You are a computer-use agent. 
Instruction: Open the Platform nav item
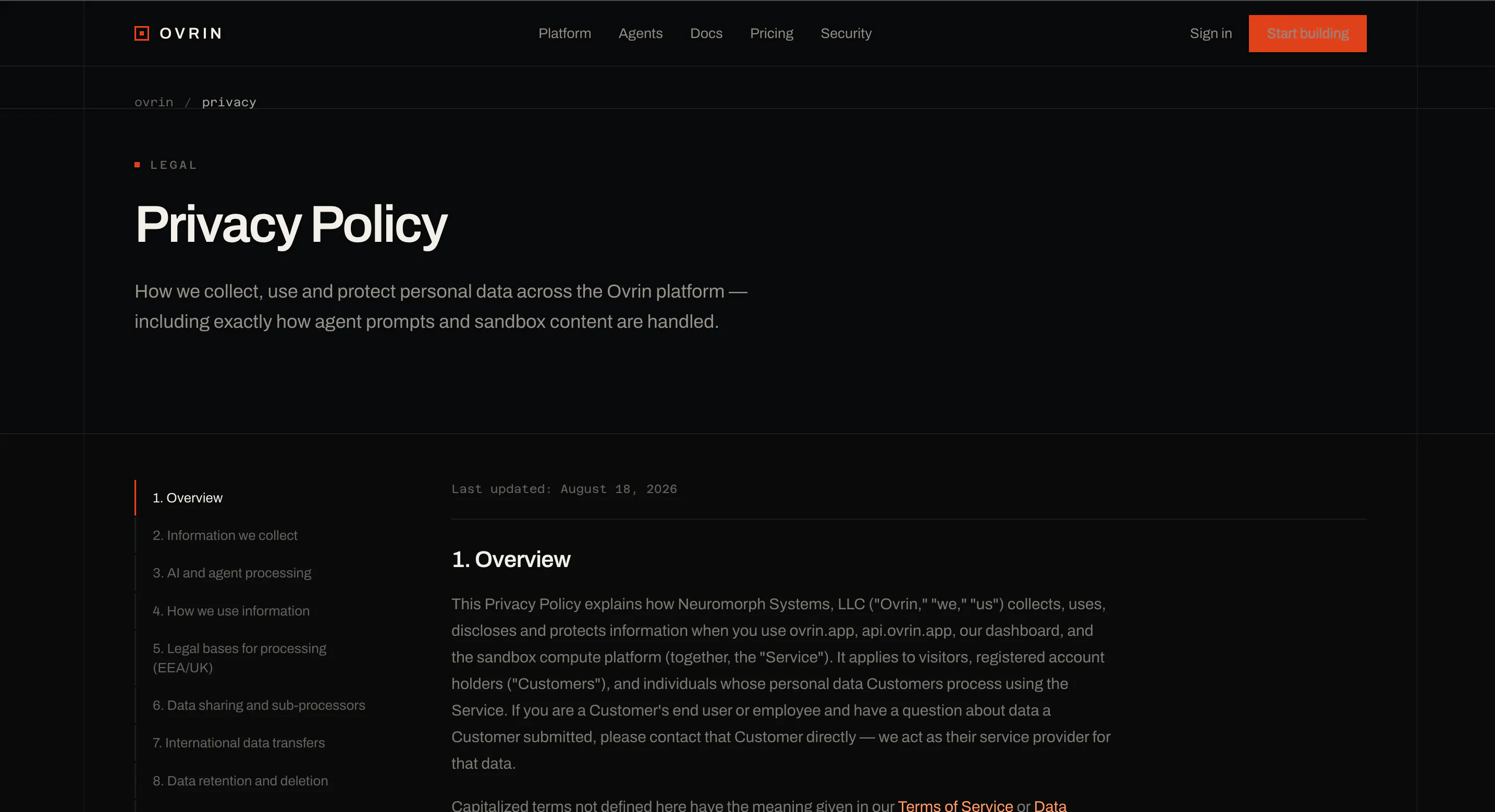point(564,34)
